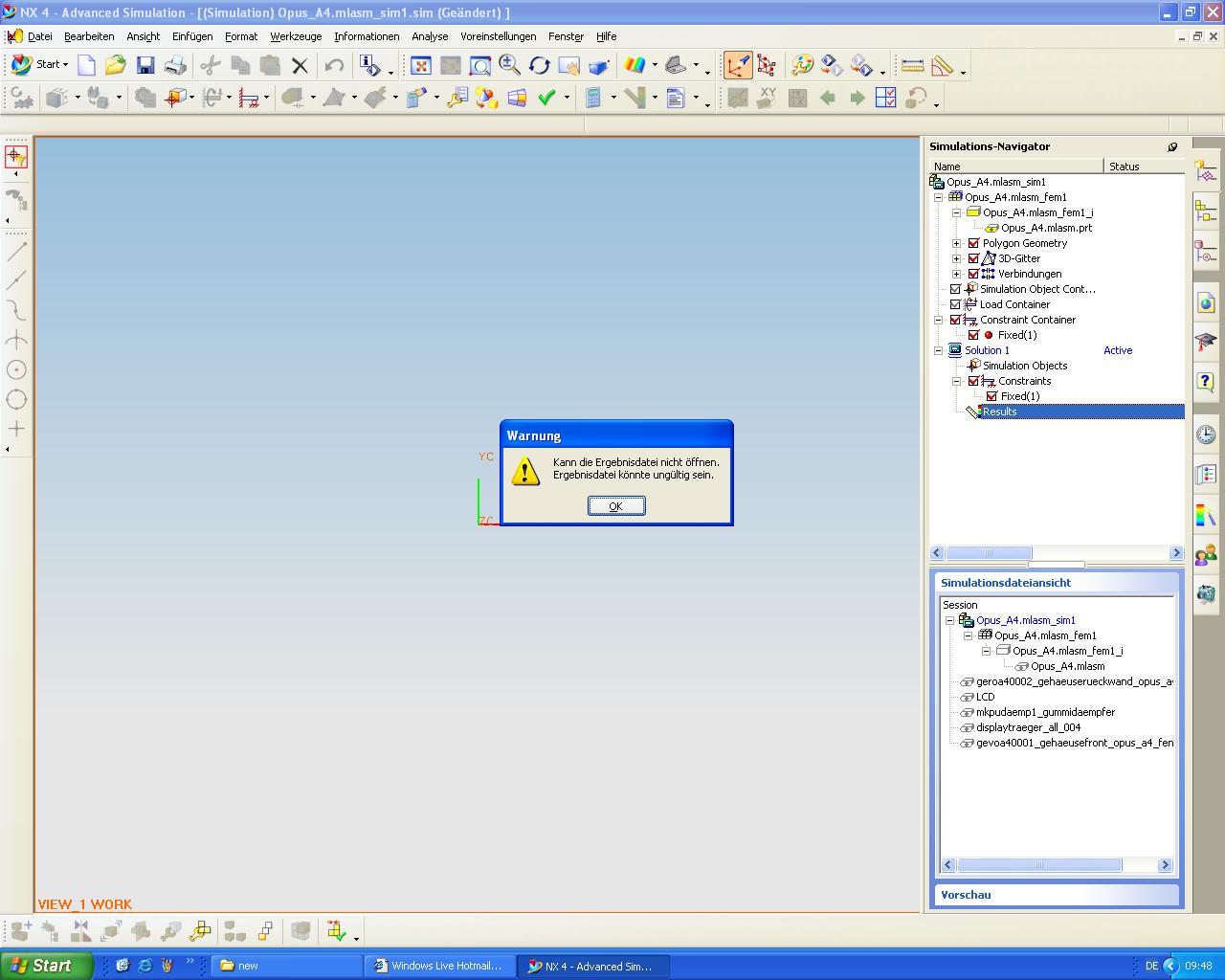Image resolution: width=1225 pixels, height=980 pixels.
Task: Click the Undo arrow icon
Action: pos(334,65)
